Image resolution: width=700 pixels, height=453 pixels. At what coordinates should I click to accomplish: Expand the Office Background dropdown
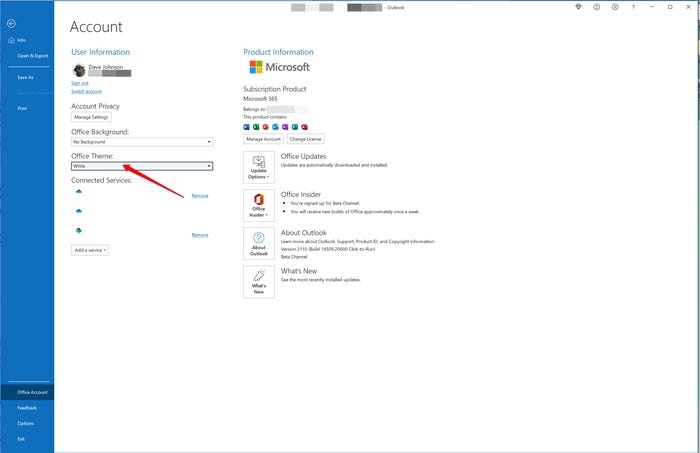(141, 142)
